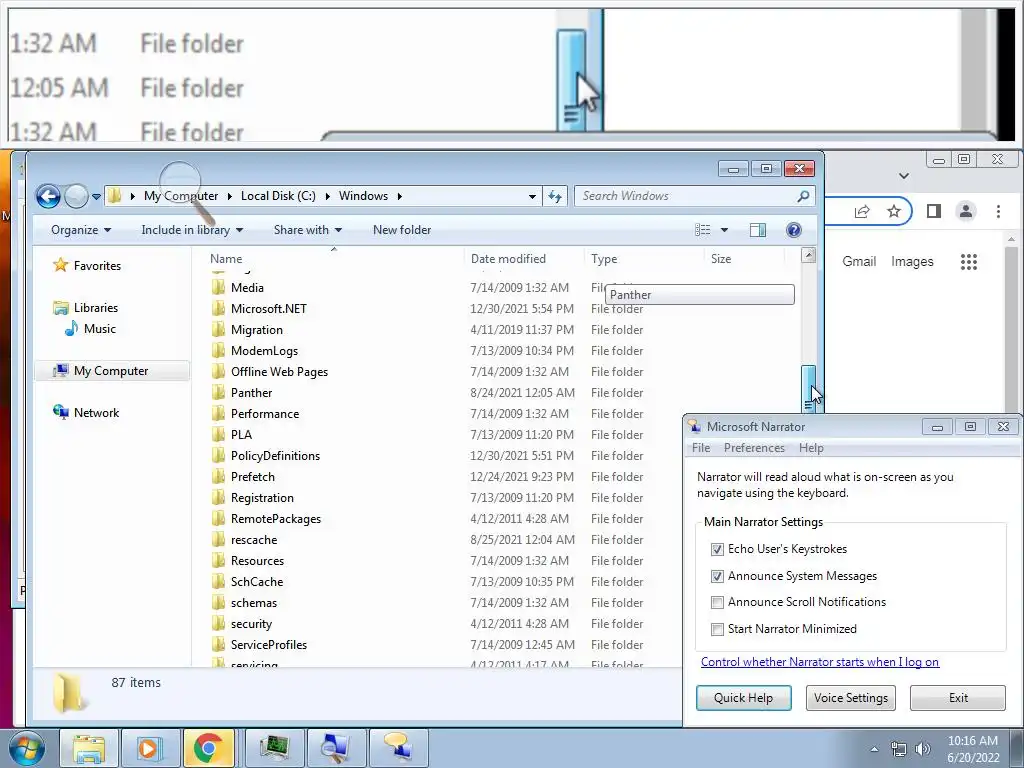Select the Performance folder
The width and height of the screenshot is (1024, 768).
pyautogui.click(x=264, y=413)
